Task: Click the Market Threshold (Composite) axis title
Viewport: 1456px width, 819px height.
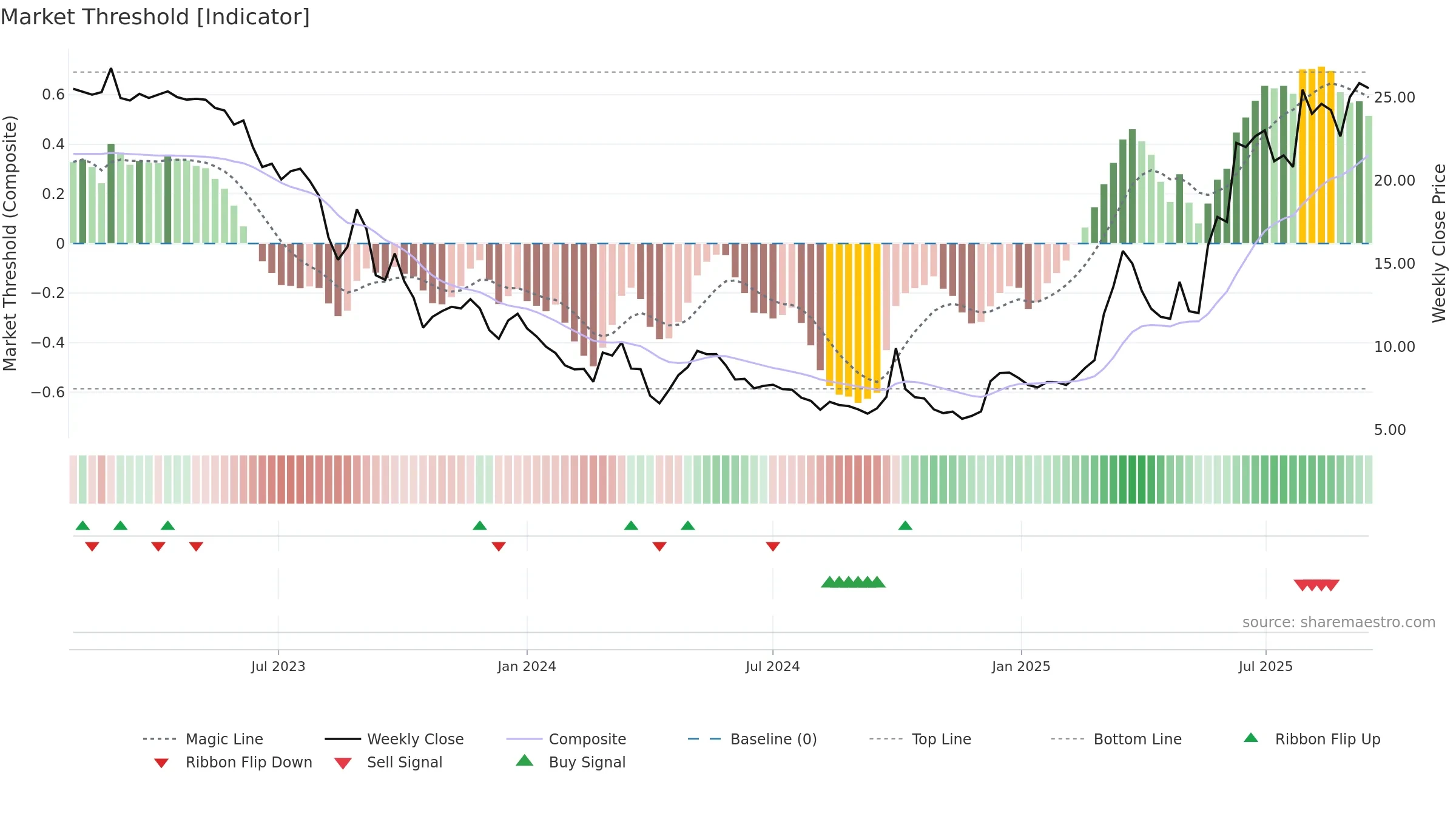Action: 10,243
